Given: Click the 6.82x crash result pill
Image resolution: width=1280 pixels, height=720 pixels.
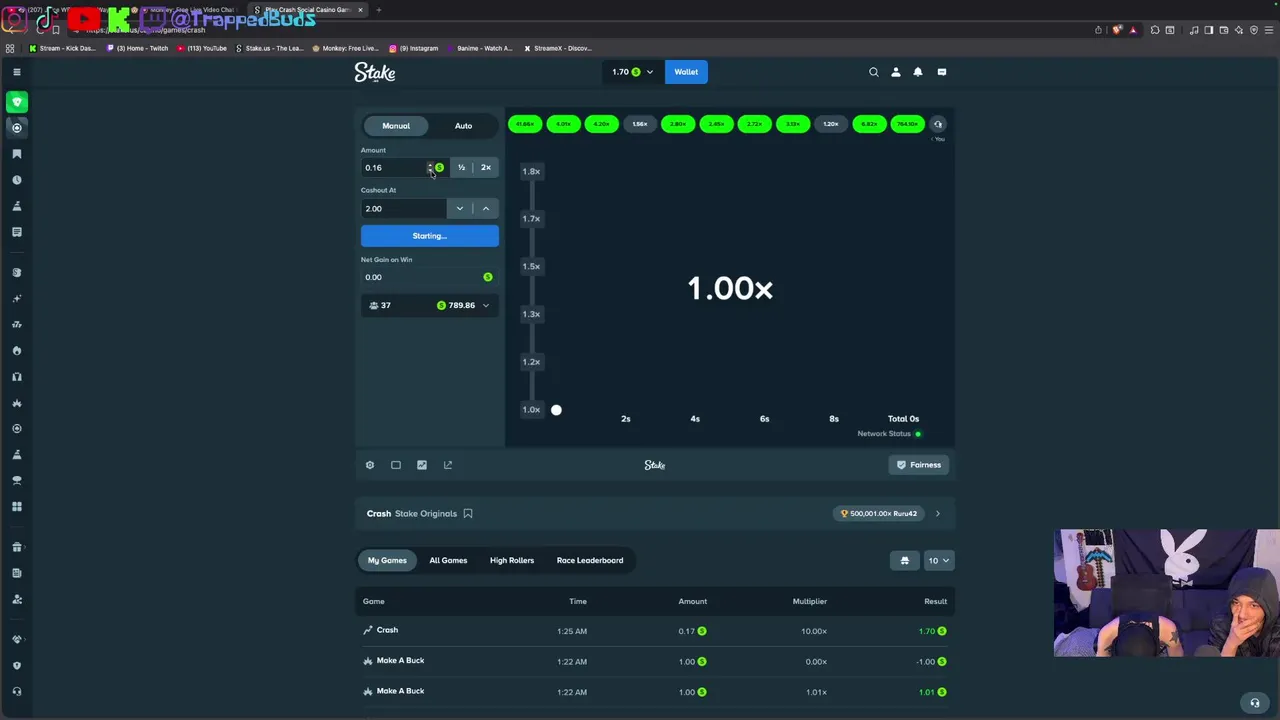Looking at the screenshot, I should tap(869, 124).
